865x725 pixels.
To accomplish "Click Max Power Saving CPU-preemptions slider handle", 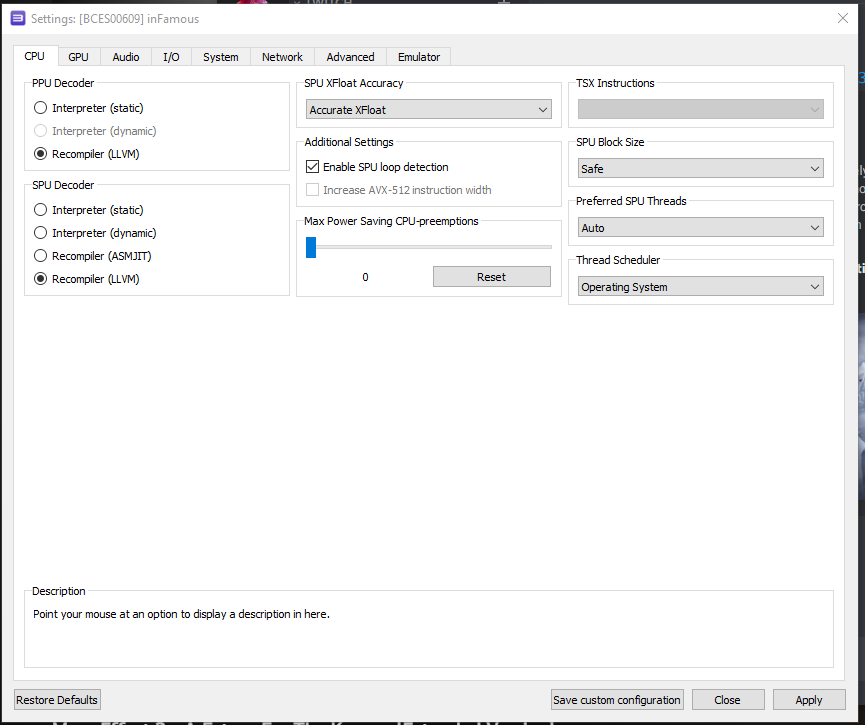I will coord(311,247).
